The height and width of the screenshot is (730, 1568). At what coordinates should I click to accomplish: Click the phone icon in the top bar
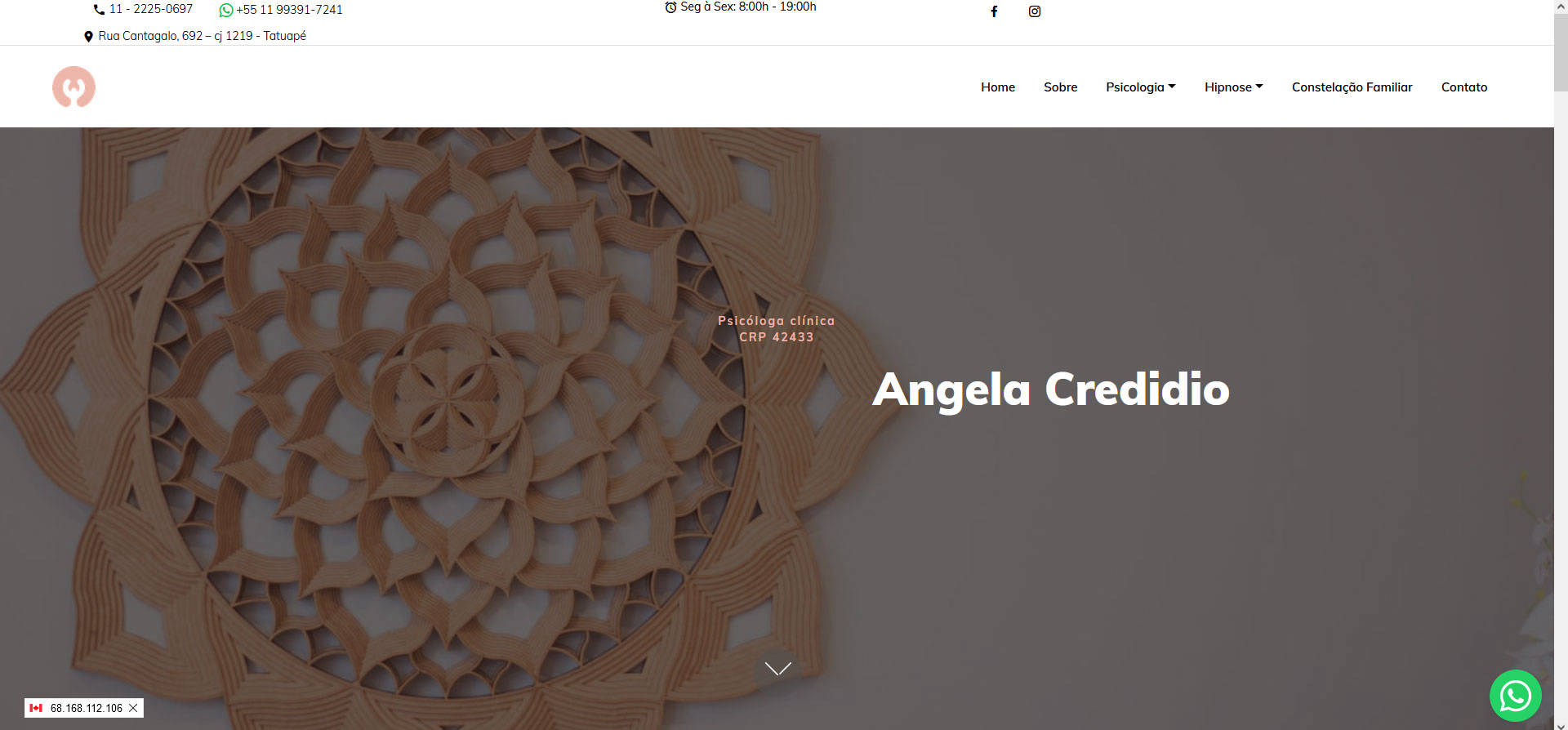point(100,10)
